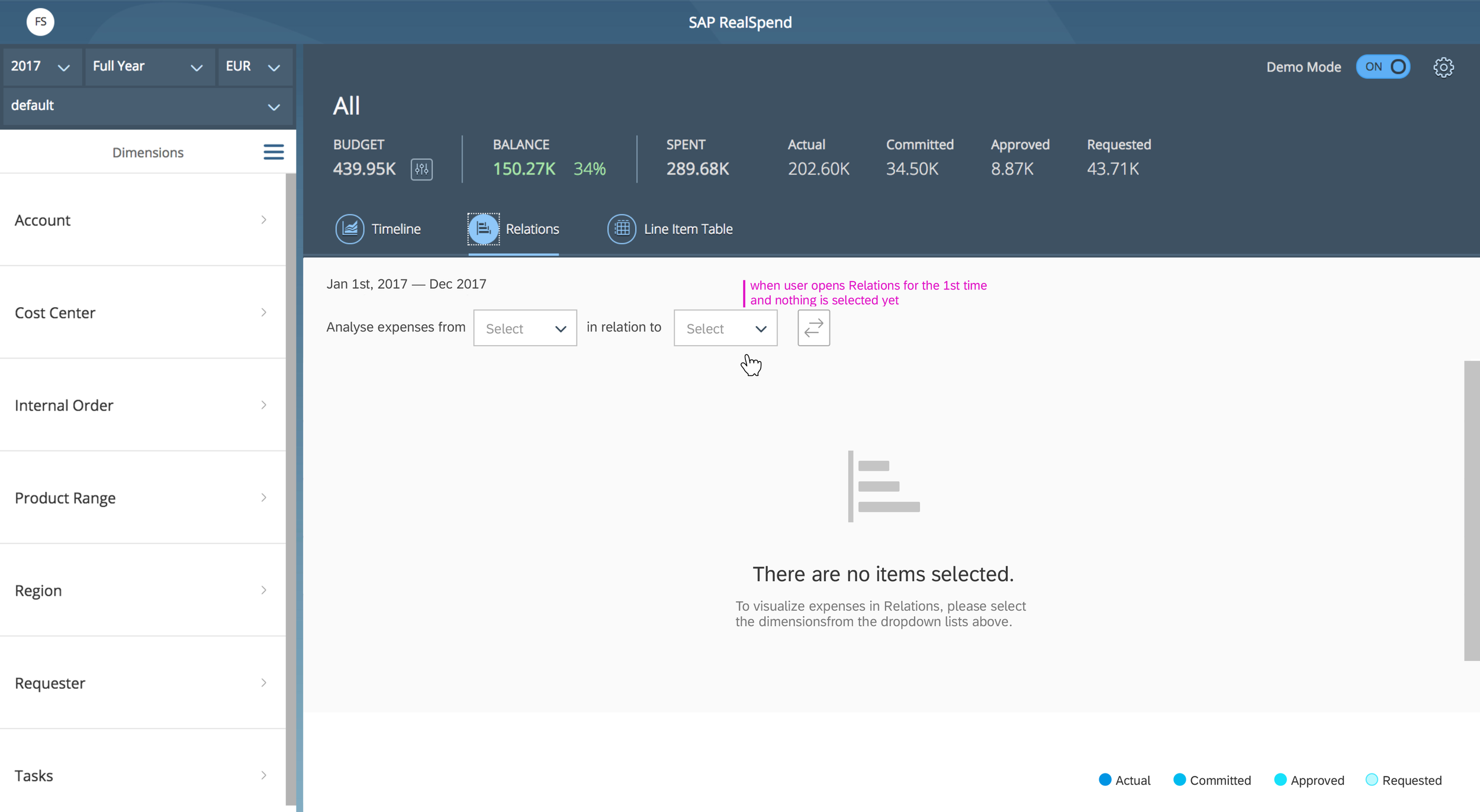Open the default view dropdown
The height and width of the screenshot is (812, 1480).
pyautogui.click(x=148, y=106)
